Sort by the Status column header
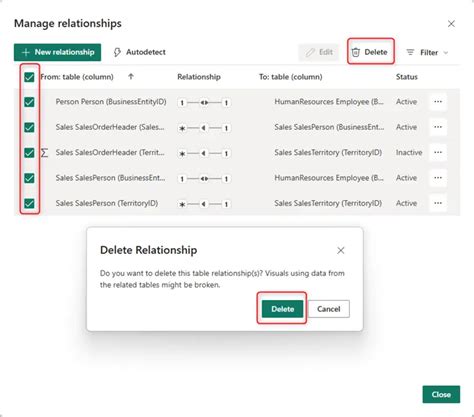The width and height of the screenshot is (474, 417). coord(407,77)
